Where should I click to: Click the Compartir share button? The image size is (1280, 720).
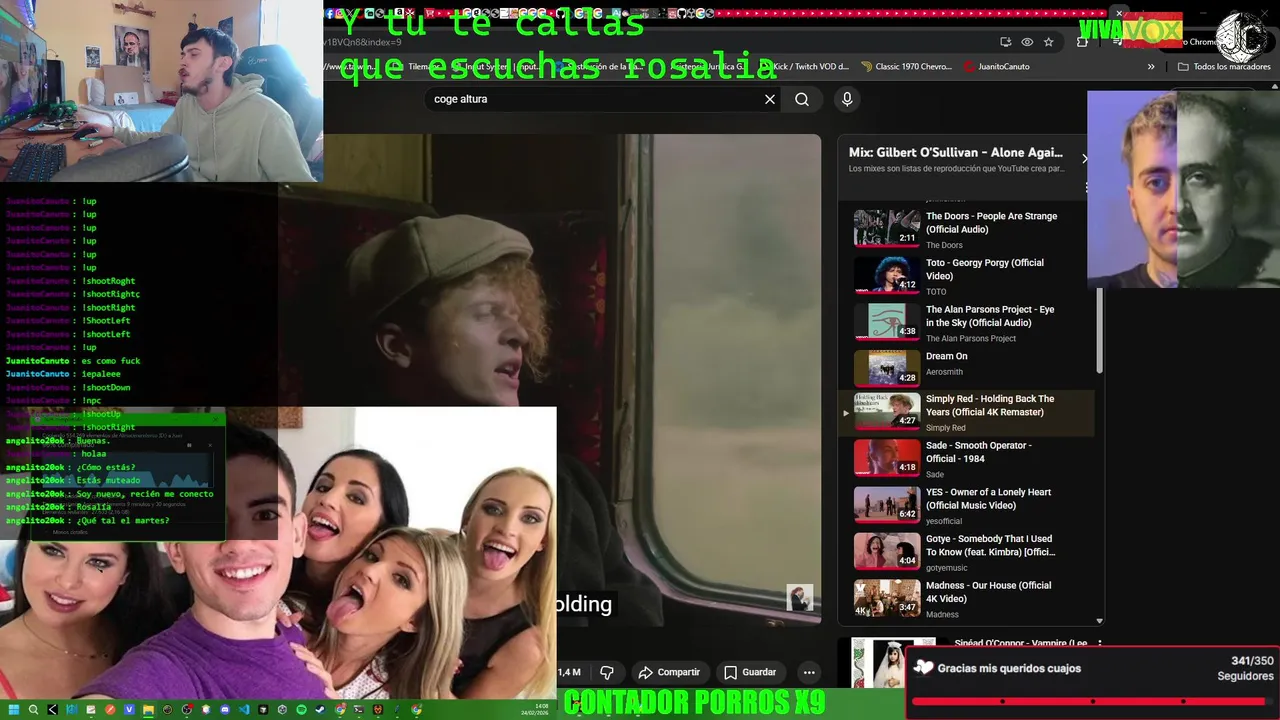[x=669, y=672]
